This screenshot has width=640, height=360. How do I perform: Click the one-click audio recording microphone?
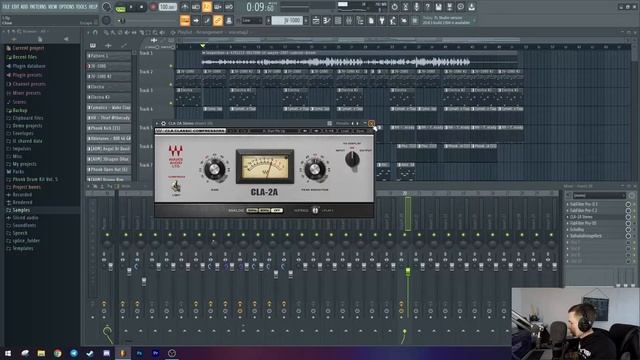click(x=416, y=7)
